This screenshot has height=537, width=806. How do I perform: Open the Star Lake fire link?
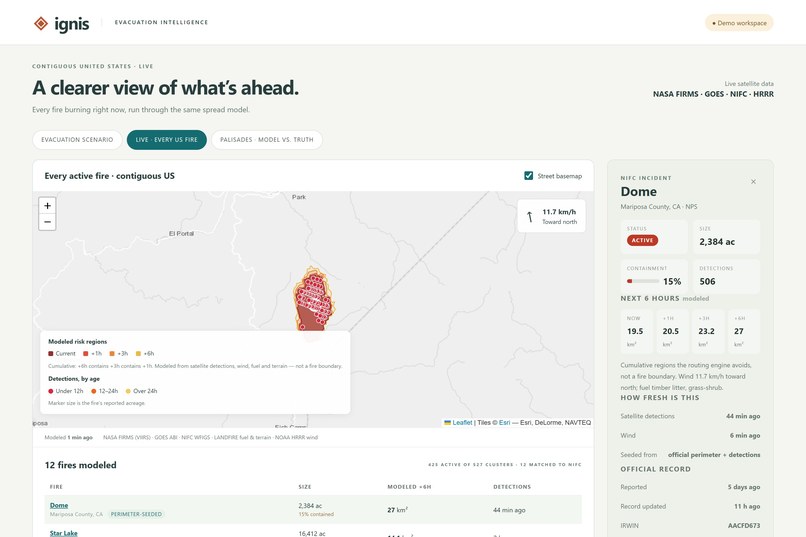click(x=64, y=533)
